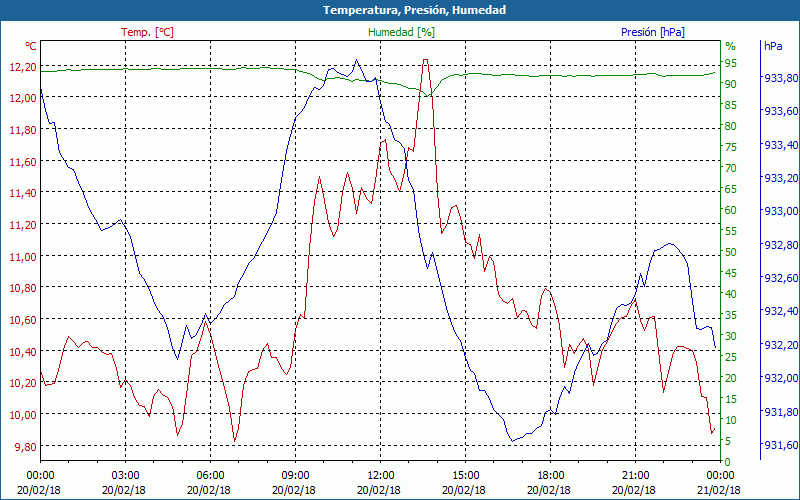Select the '80' humidity axis value
This screenshot has height=500, width=800.
(x=731, y=126)
